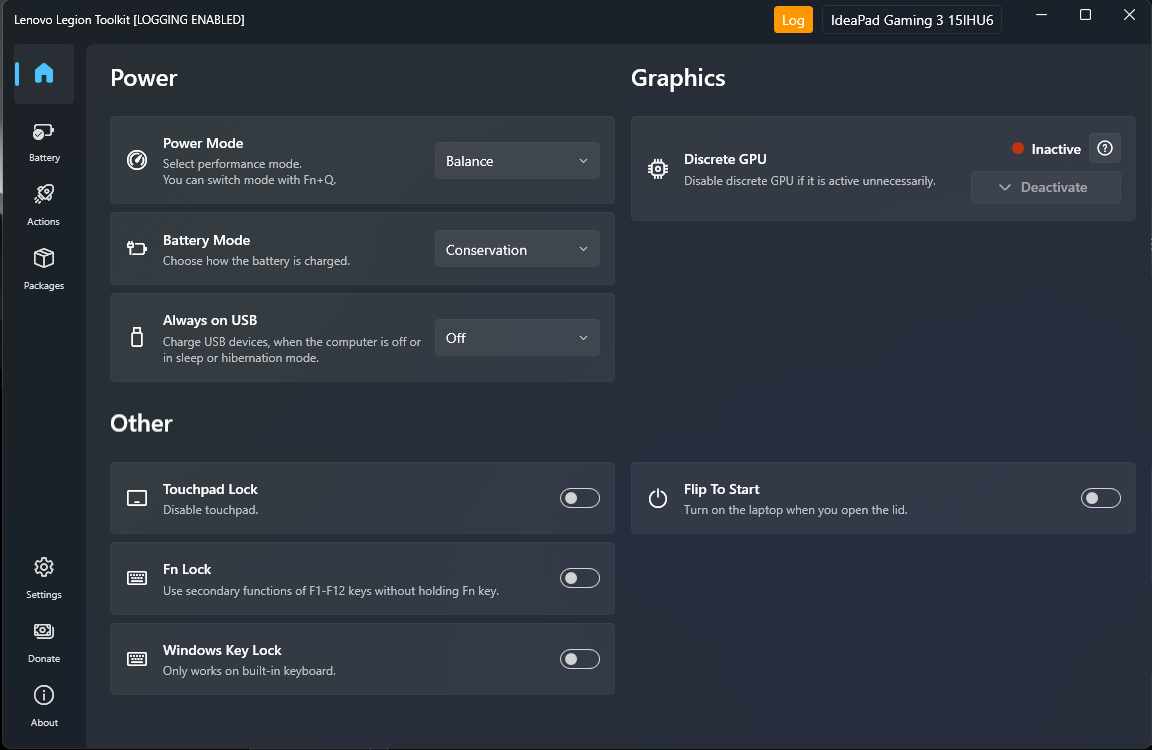1152x750 pixels.
Task: Click the 'Power Mode' title text
Action: [x=203, y=143]
